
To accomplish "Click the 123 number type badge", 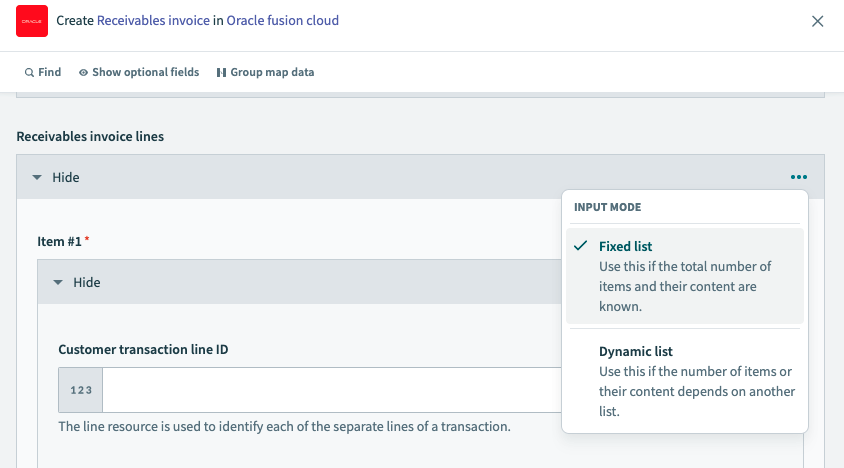I will tap(81, 390).
